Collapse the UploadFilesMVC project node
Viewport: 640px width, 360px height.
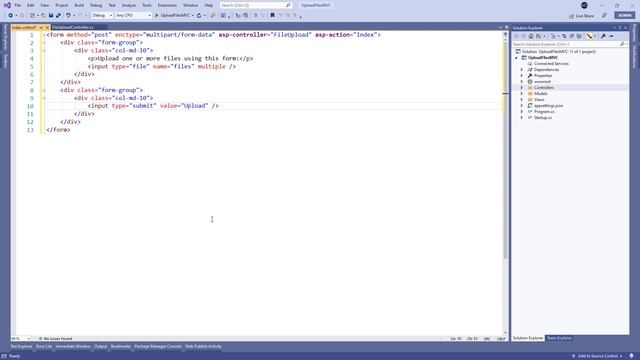tap(516, 58)
